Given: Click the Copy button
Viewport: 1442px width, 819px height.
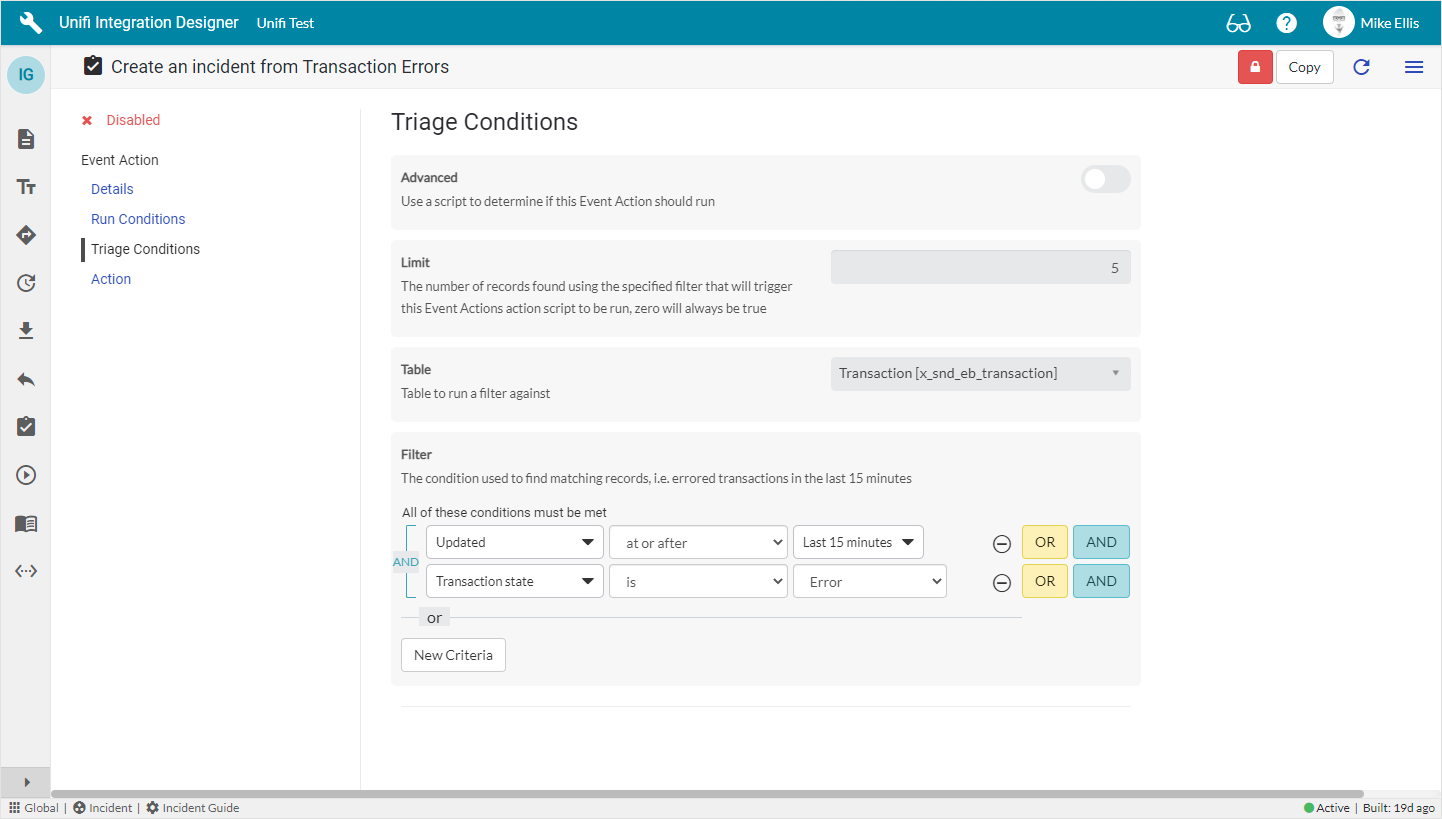Looking at the screenshot, I should tap(1304, 67).
